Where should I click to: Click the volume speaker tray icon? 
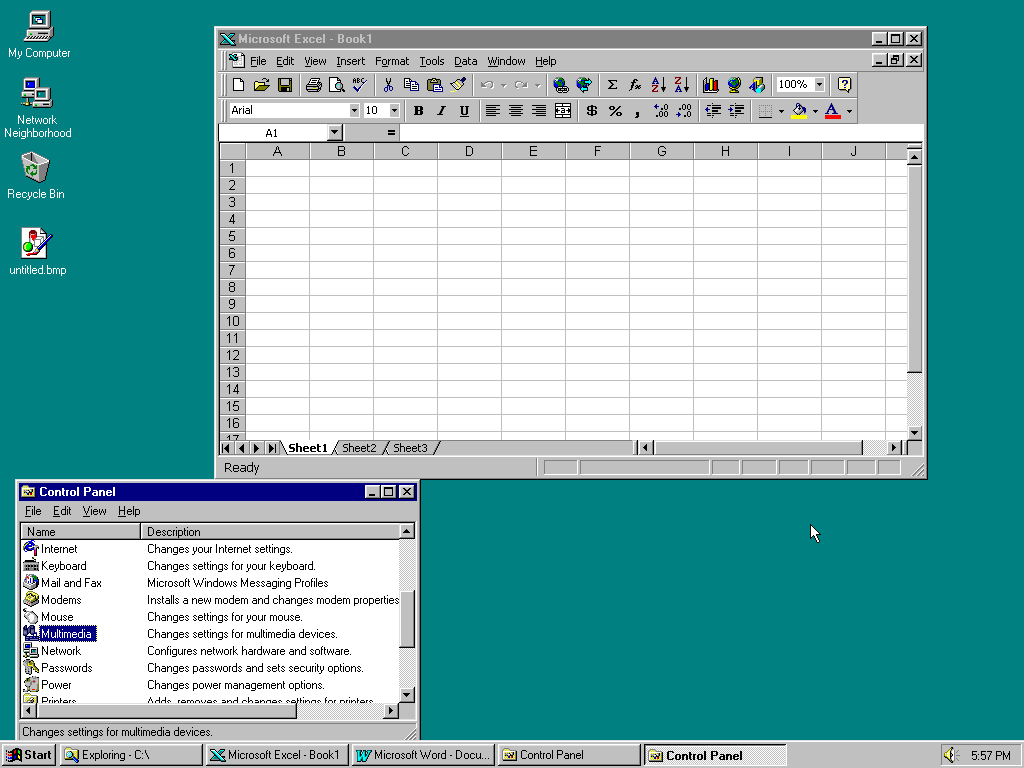coord(951,755)
